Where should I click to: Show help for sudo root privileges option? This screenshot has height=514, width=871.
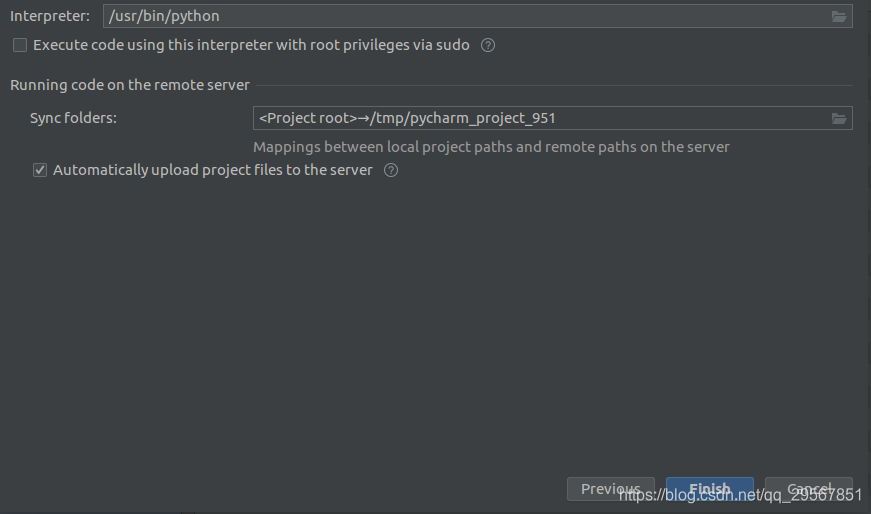(488, 46)
